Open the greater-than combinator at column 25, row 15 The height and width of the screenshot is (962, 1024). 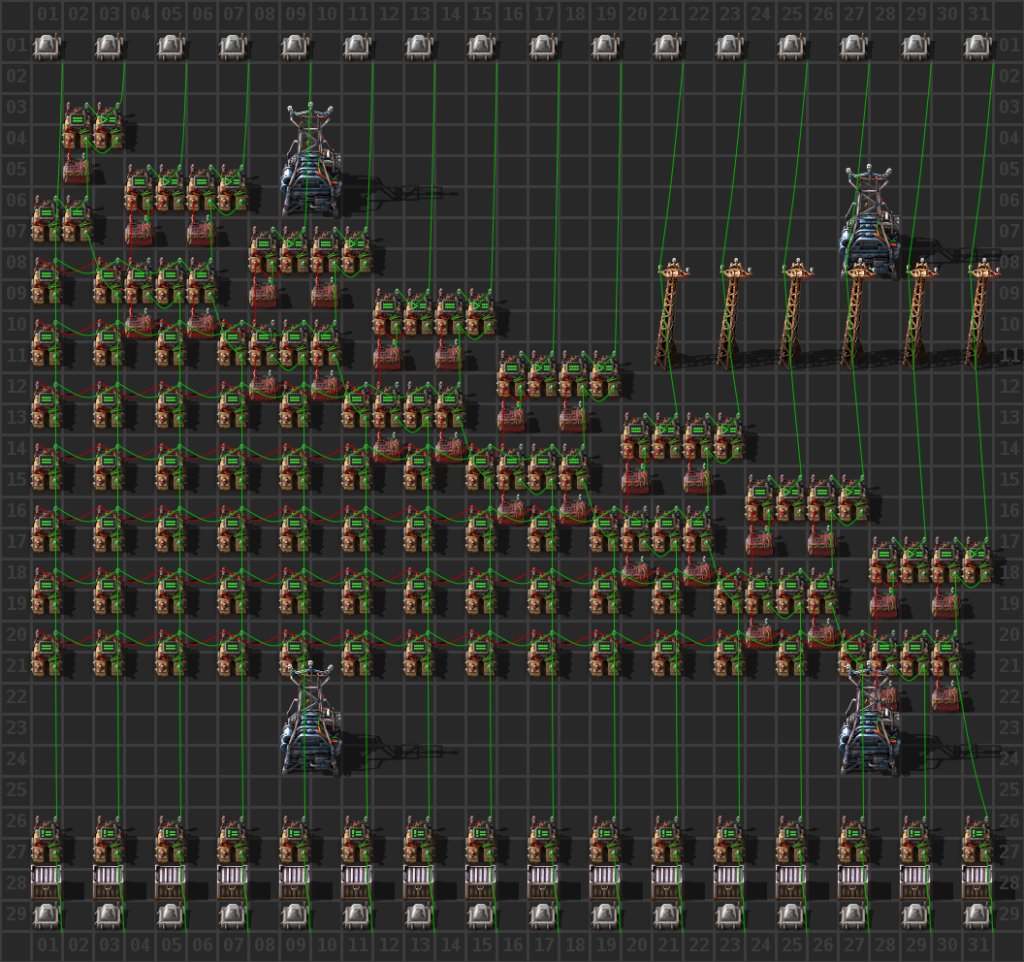coord(791,498)
